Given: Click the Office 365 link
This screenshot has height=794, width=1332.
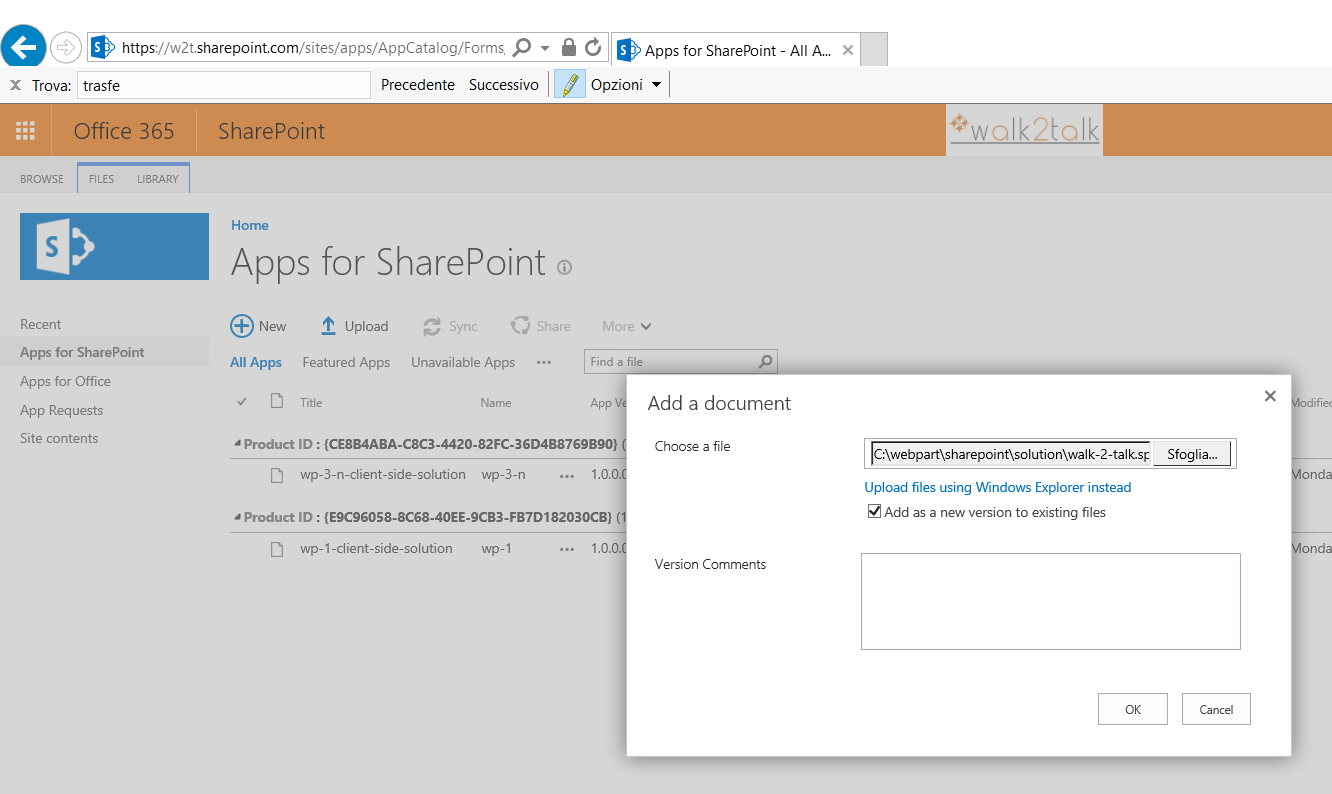Looking at the screenshot, I should pyautogui.click(x=124, y=131).
